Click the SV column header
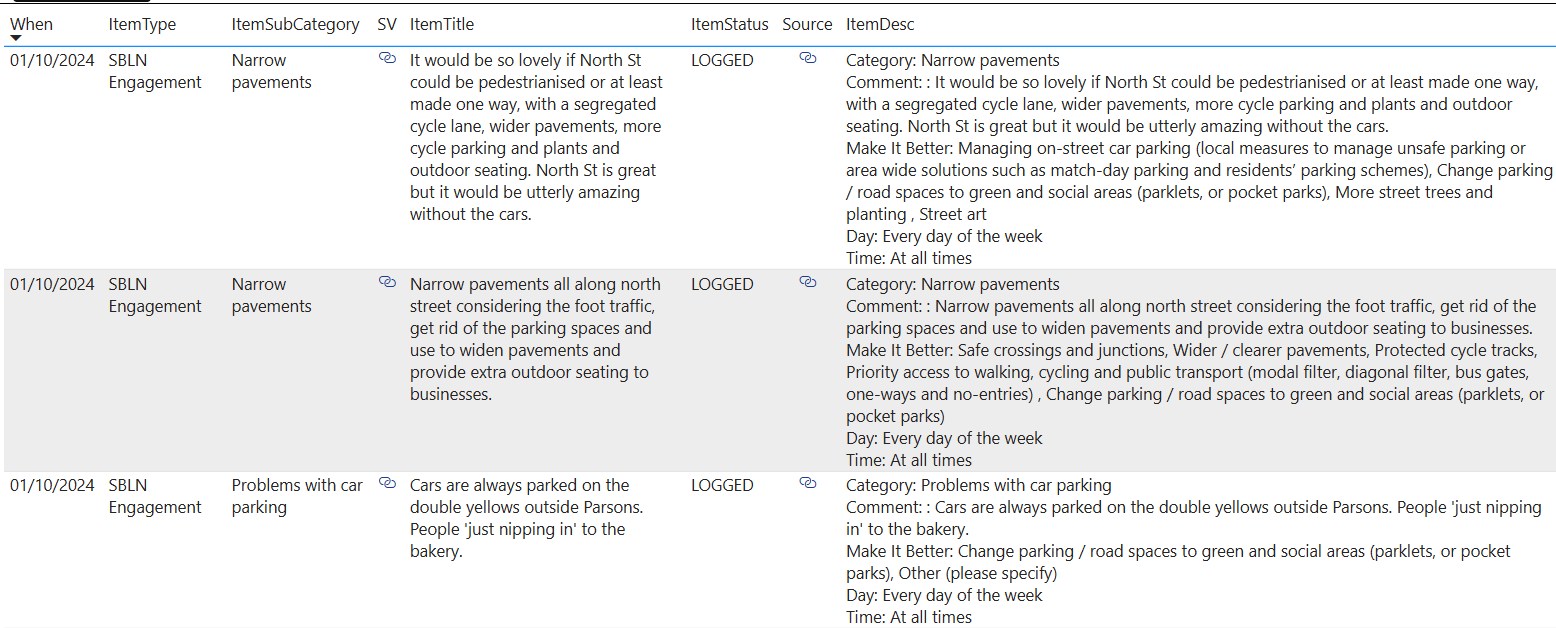The height and width of the screenshot is (628, 1556). pos(386,24)
